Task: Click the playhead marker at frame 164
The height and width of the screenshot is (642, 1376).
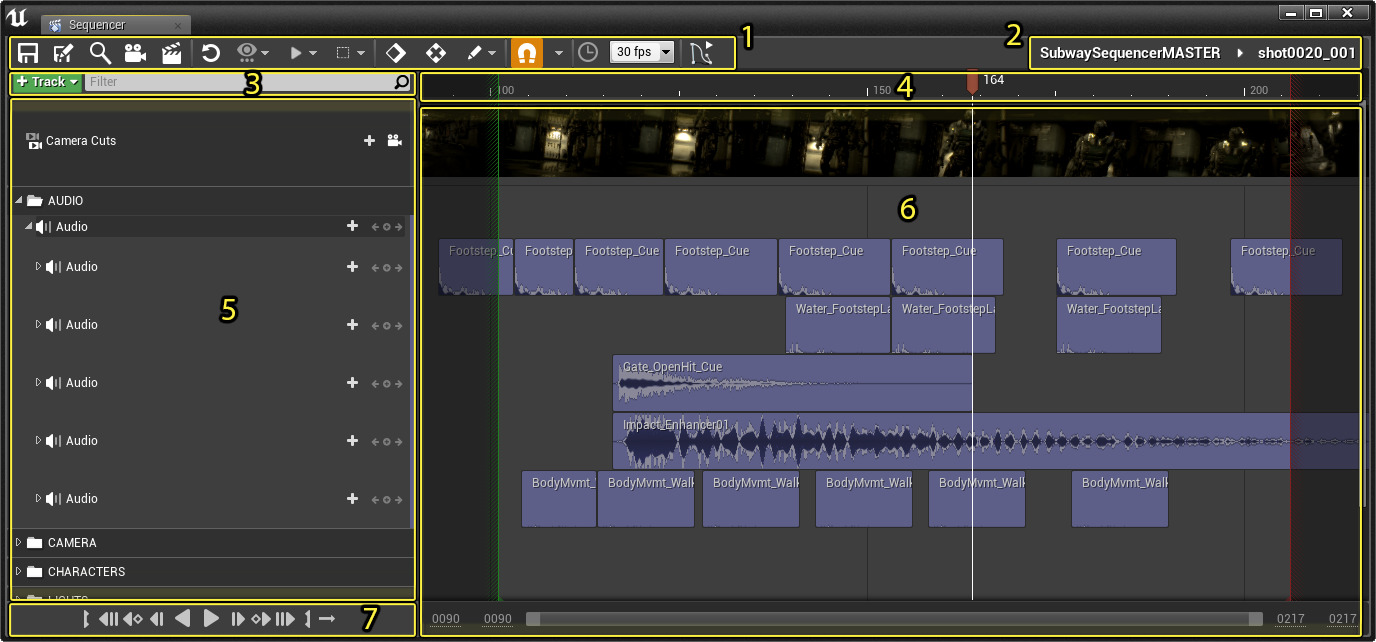Action: click(972, 84)
